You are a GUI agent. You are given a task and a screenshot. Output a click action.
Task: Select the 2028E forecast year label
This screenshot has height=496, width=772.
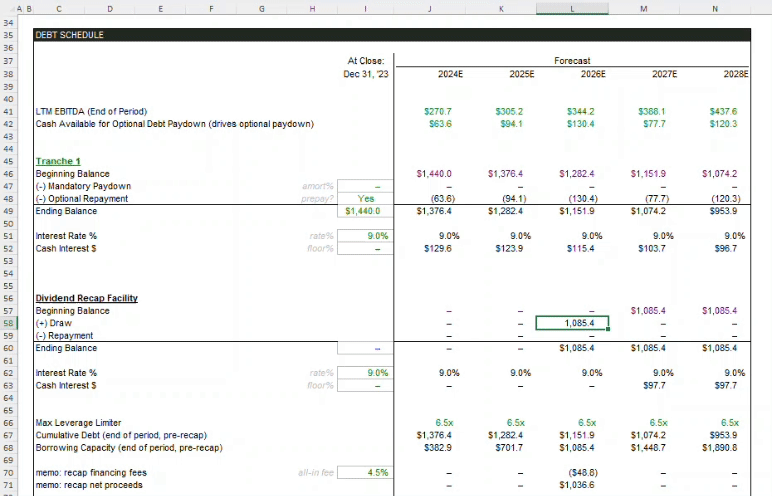pyautogui.click(x=735, y=74)
